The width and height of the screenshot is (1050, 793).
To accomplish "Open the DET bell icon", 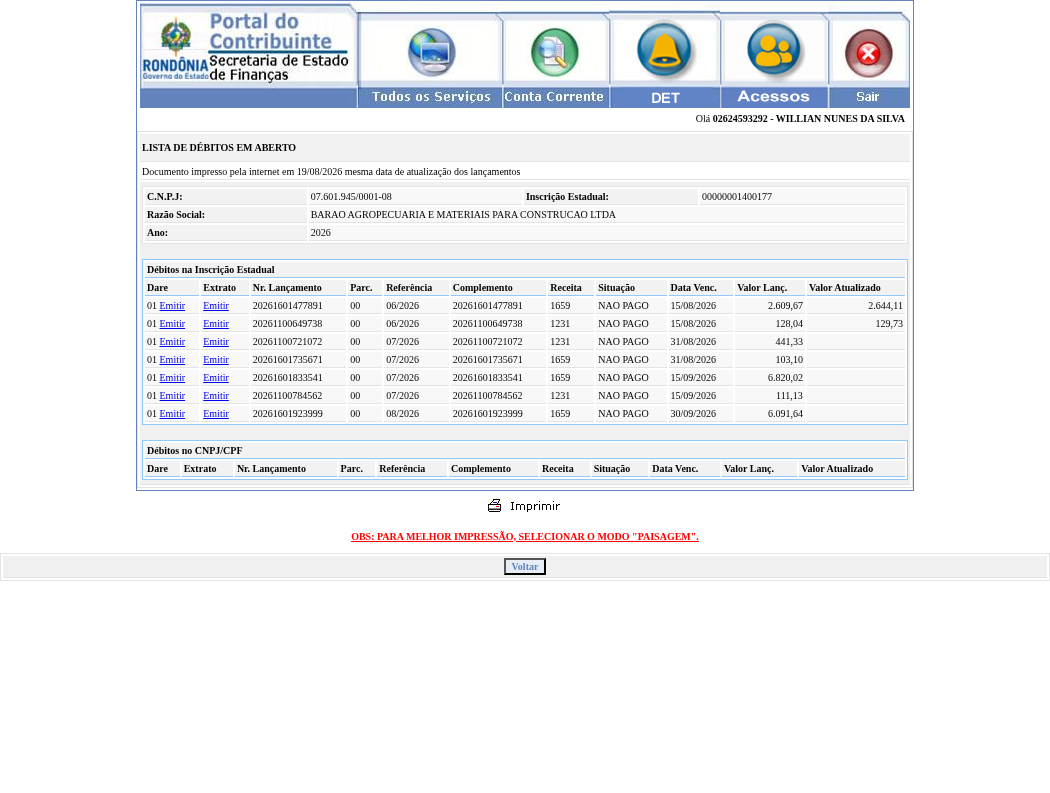I will pyautogui.click(x=664, y=51).
